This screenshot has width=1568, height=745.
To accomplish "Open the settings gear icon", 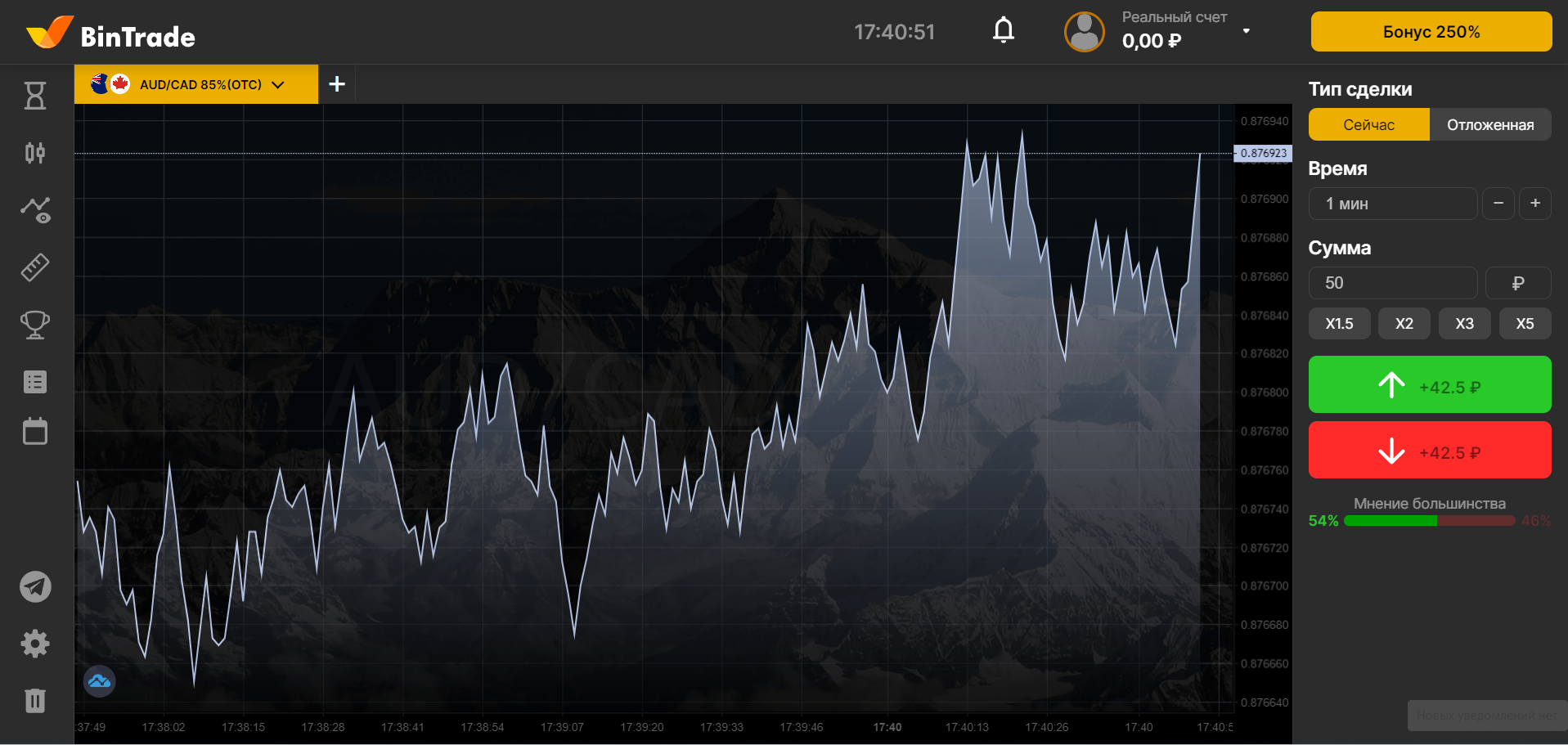I will [35, 644].
